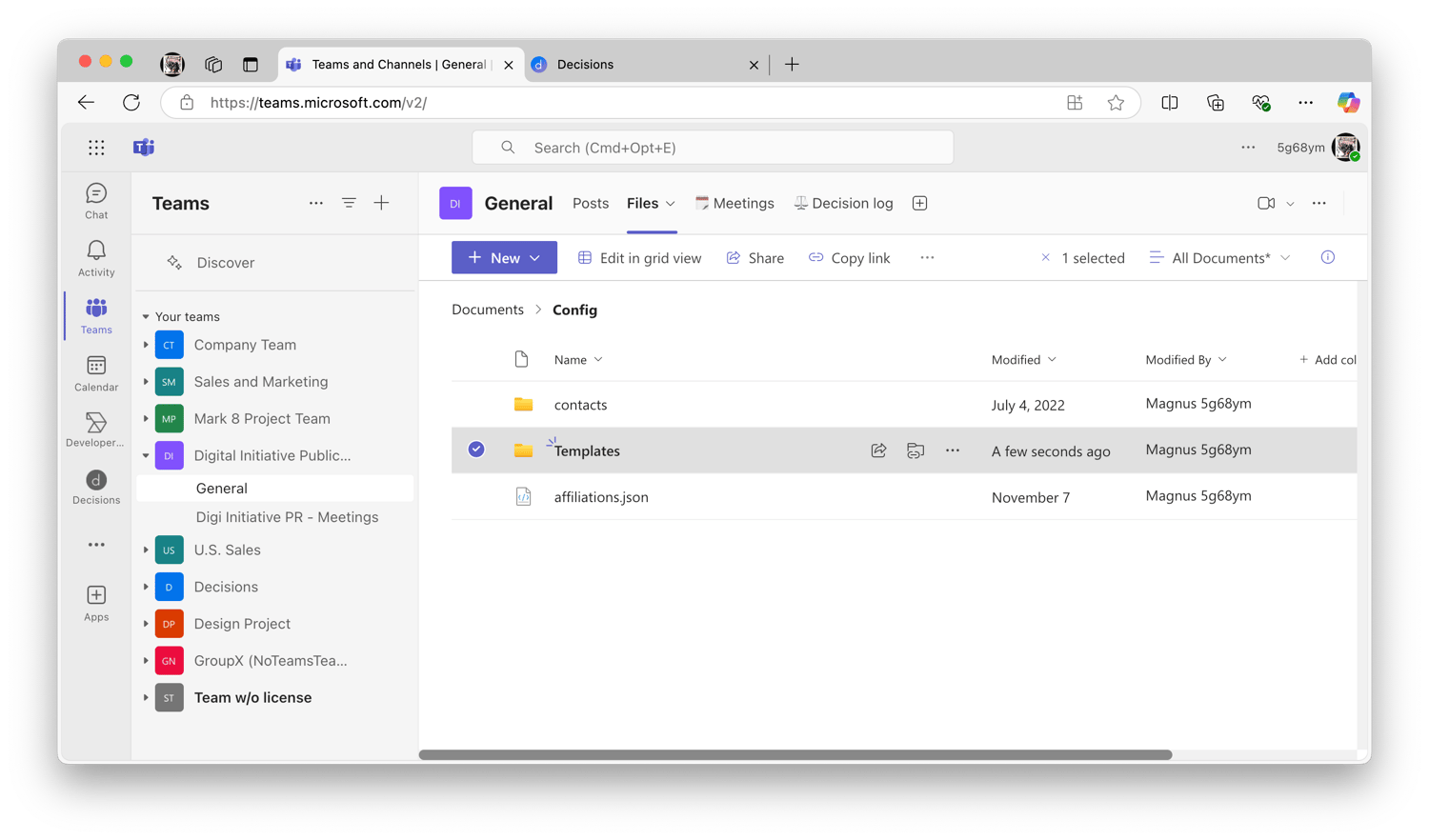Deselect the Templates folder checkbox
Viewport: 1429px width, 840px height.
point(475,449)
